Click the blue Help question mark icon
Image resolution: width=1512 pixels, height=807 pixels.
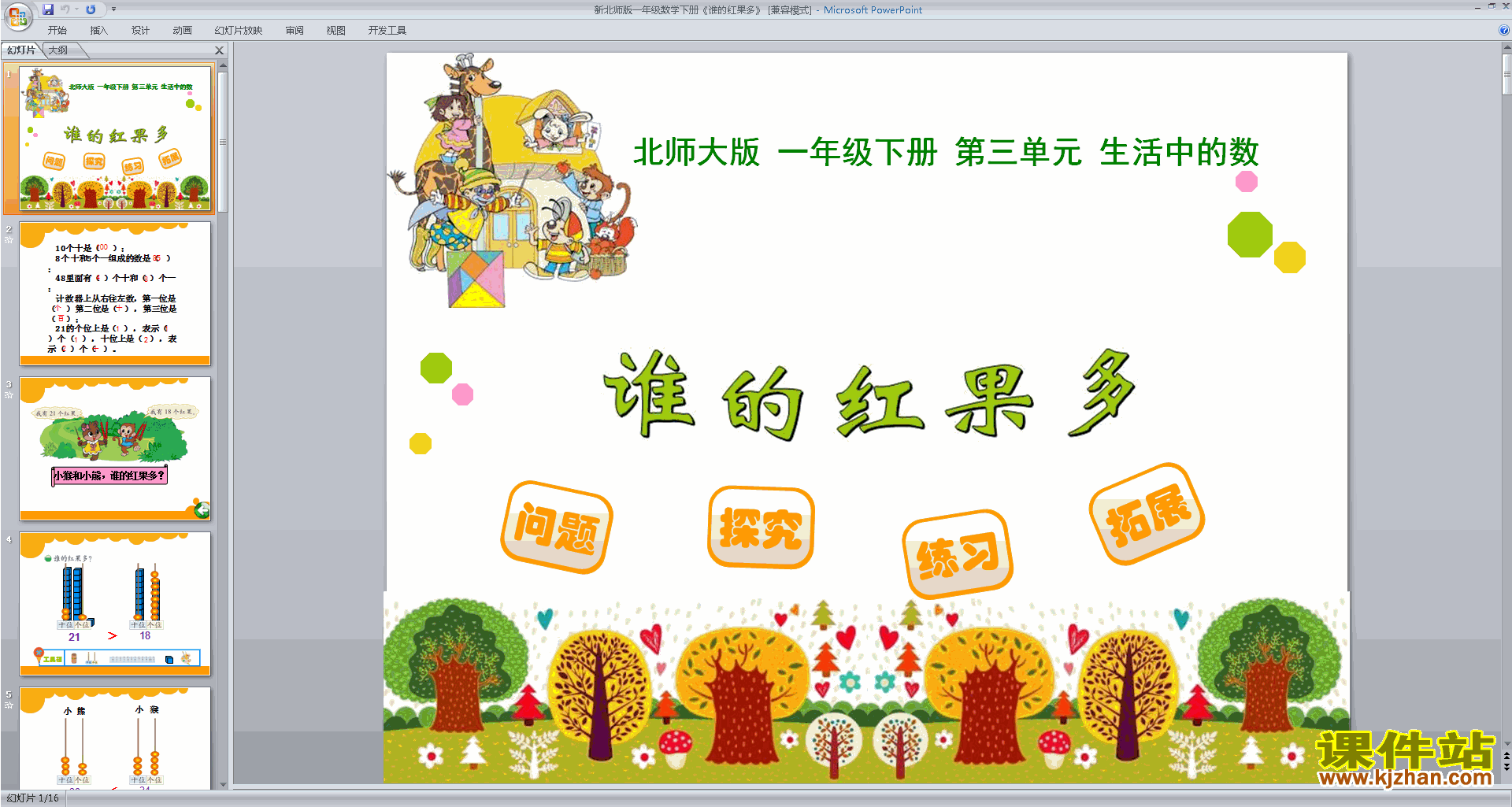tap(1503, 31)
